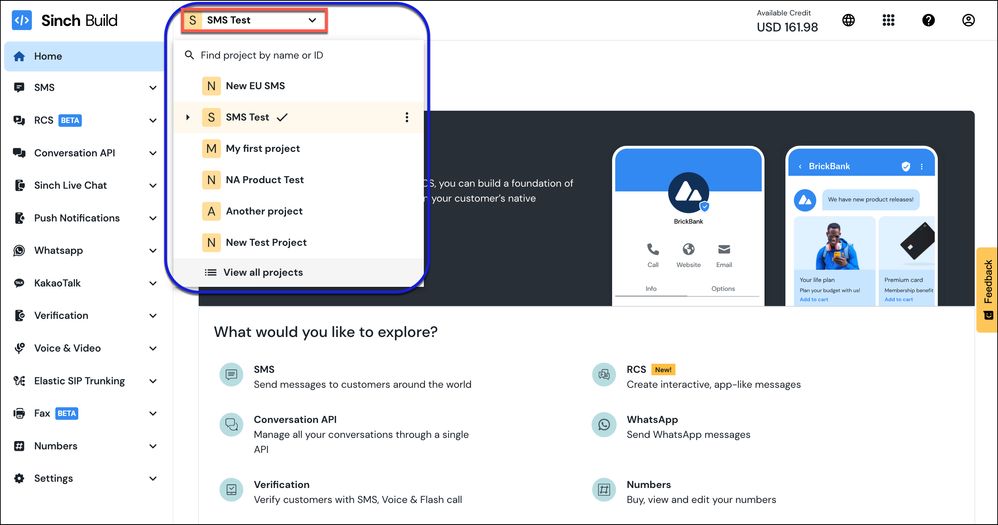Expand the RCS sidebar section chevron

click(153, 120)
